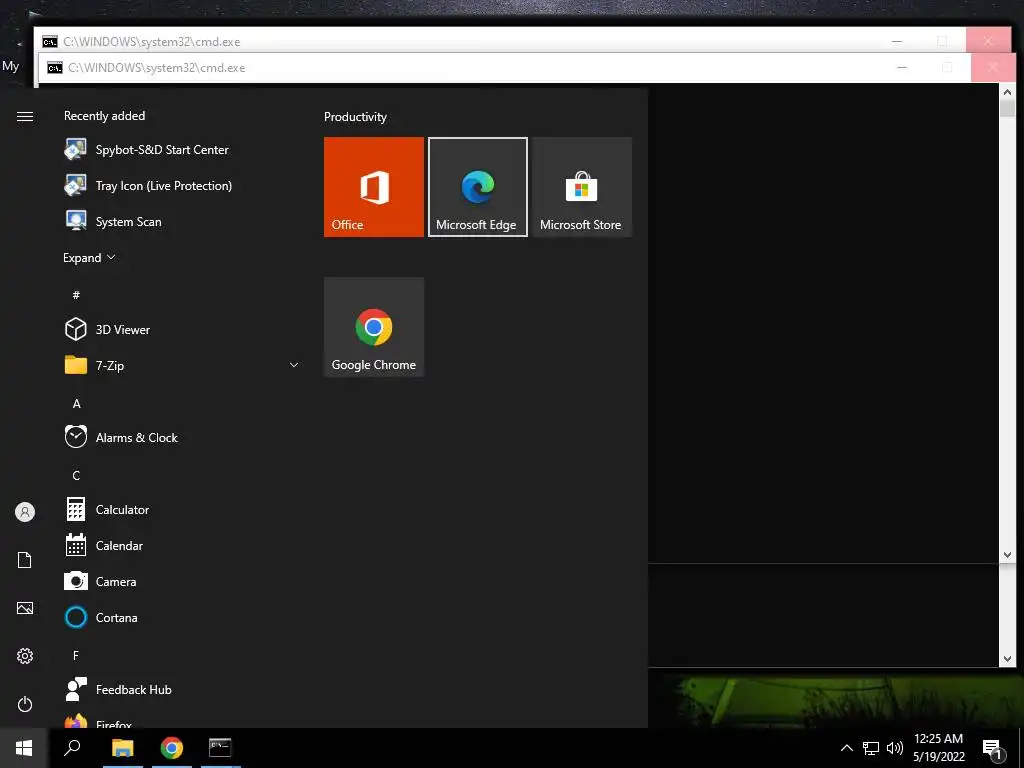Click the A letter header

pos(76,404)
